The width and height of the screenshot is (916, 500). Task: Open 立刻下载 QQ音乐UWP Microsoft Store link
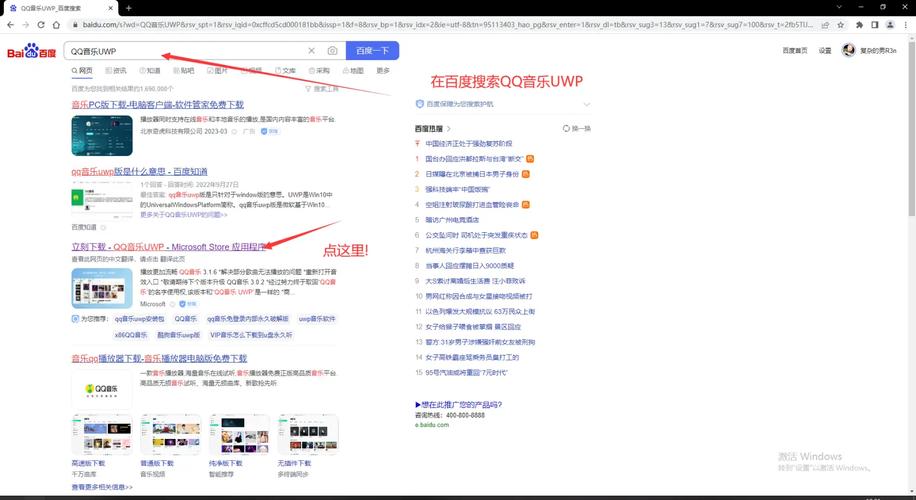click(x=169, y=247)
